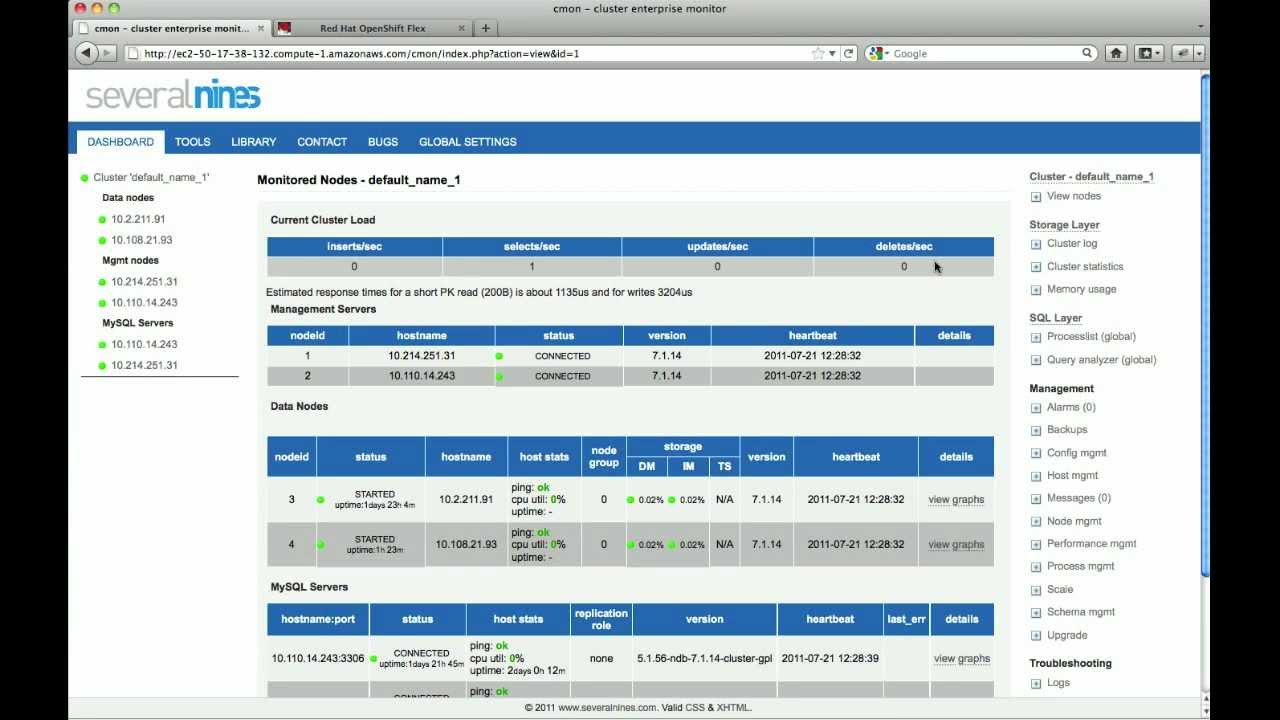The image size is (1280, 720).
Task: Open the TOOLS menu
Action: tap(193, 142)
